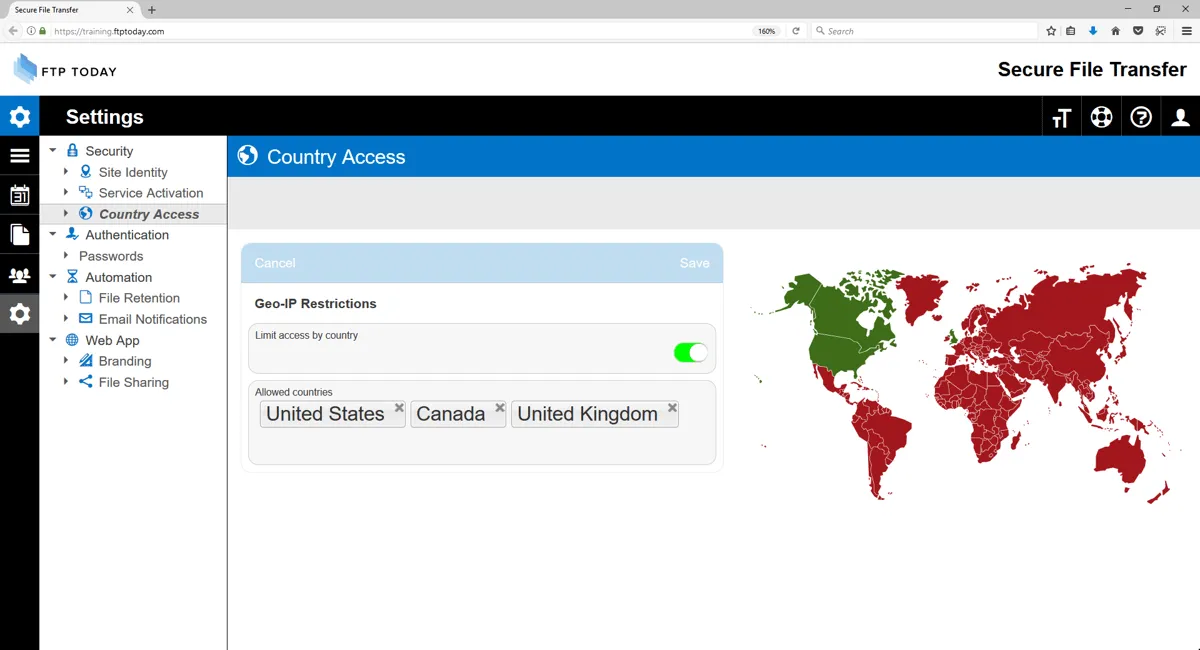Collapse the Security tree section
The width and height of the screenshot is (1200, 650).
(x=53, y=151)
